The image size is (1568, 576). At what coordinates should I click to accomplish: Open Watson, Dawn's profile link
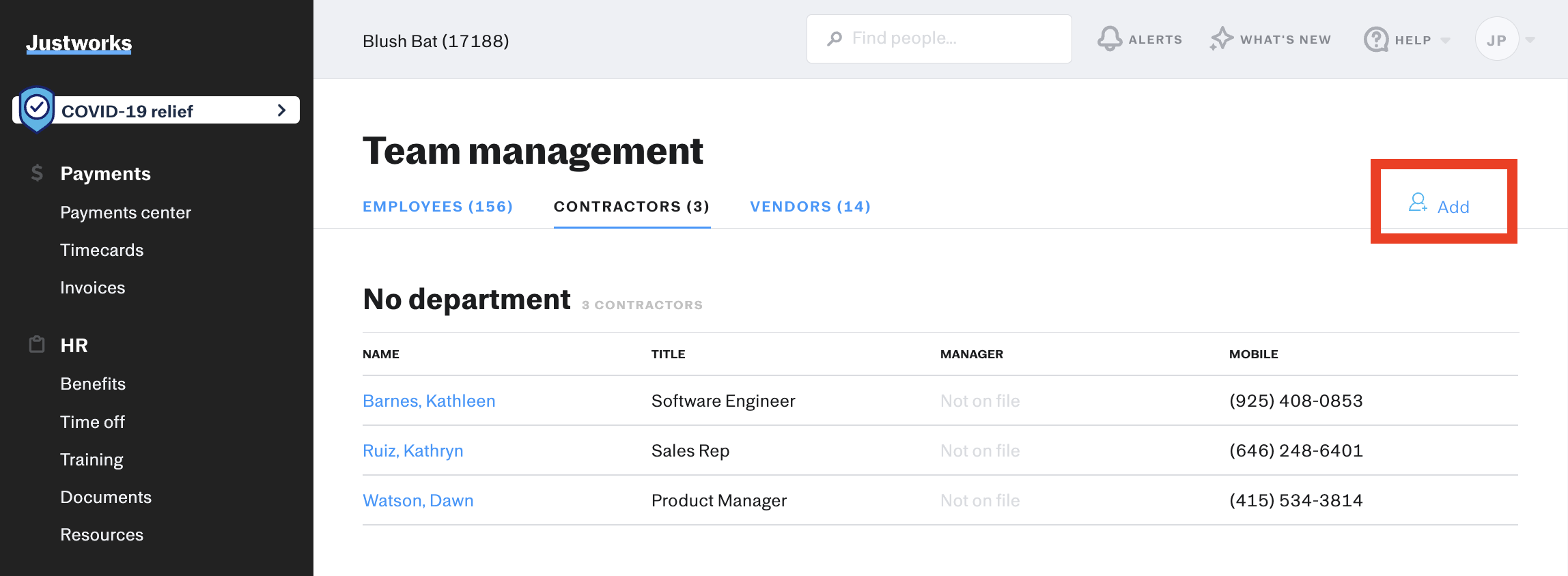(418, 500)
